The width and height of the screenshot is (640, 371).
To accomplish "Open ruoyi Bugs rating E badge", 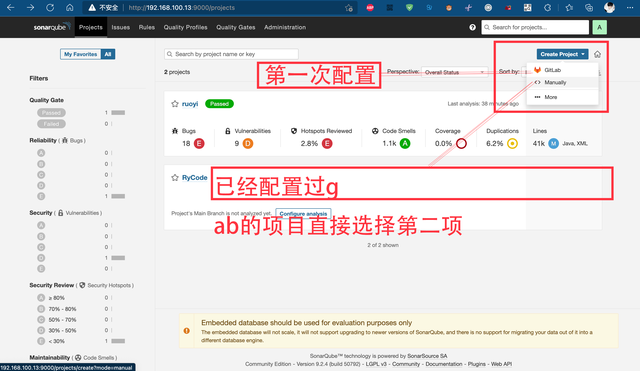I will [199, 143].
